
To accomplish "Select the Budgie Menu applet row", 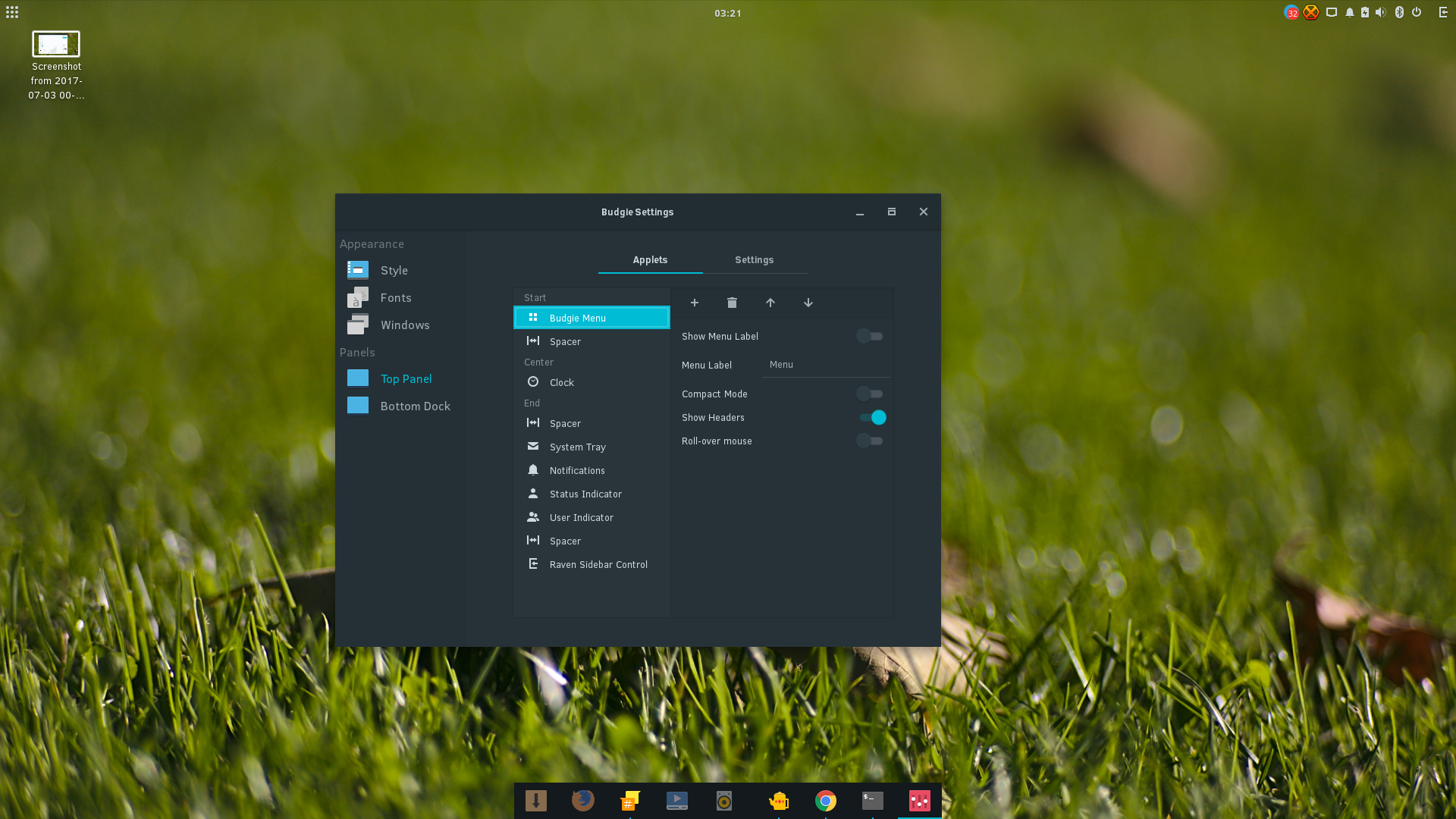I will (x=591, y=318).
